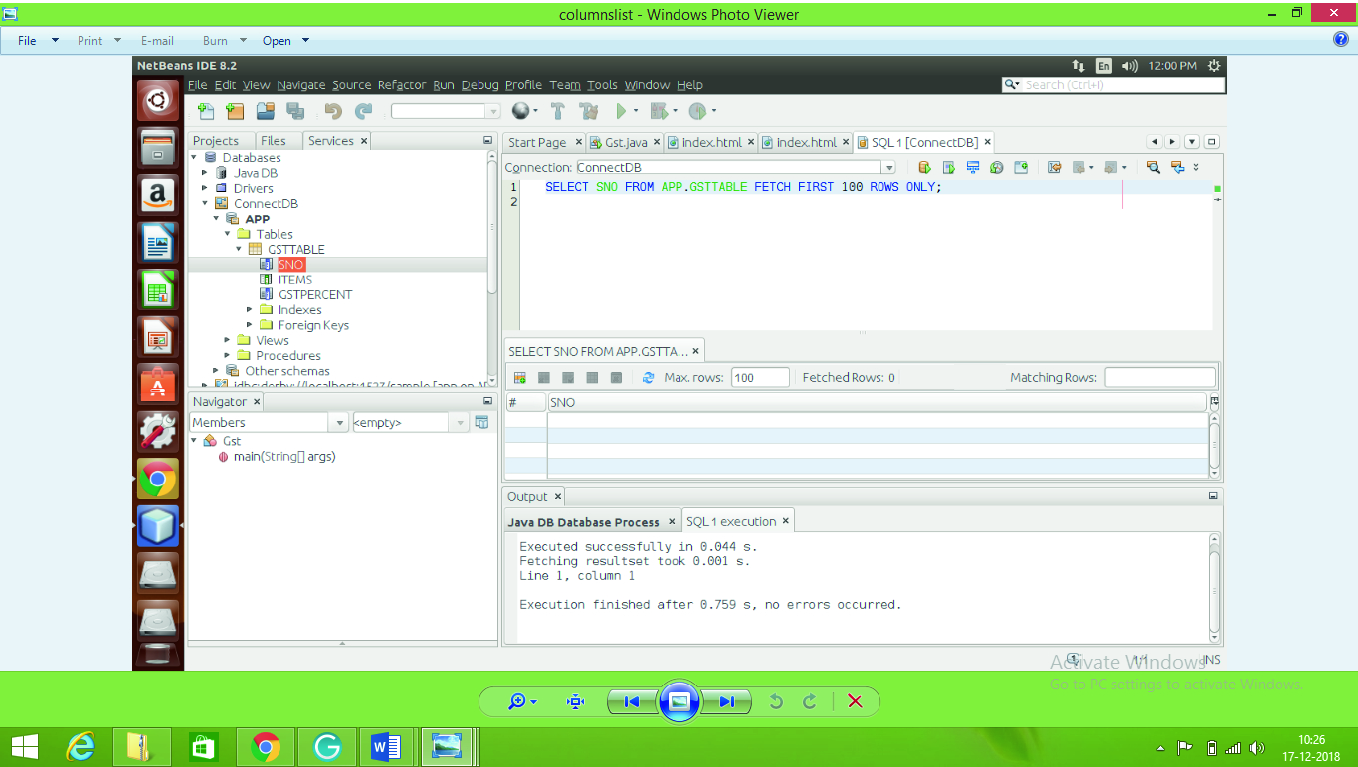The height and width of the screenshot is (767, 1358).
Task: Open the File menu in Photo Viewer
Action: pos(27,41)
